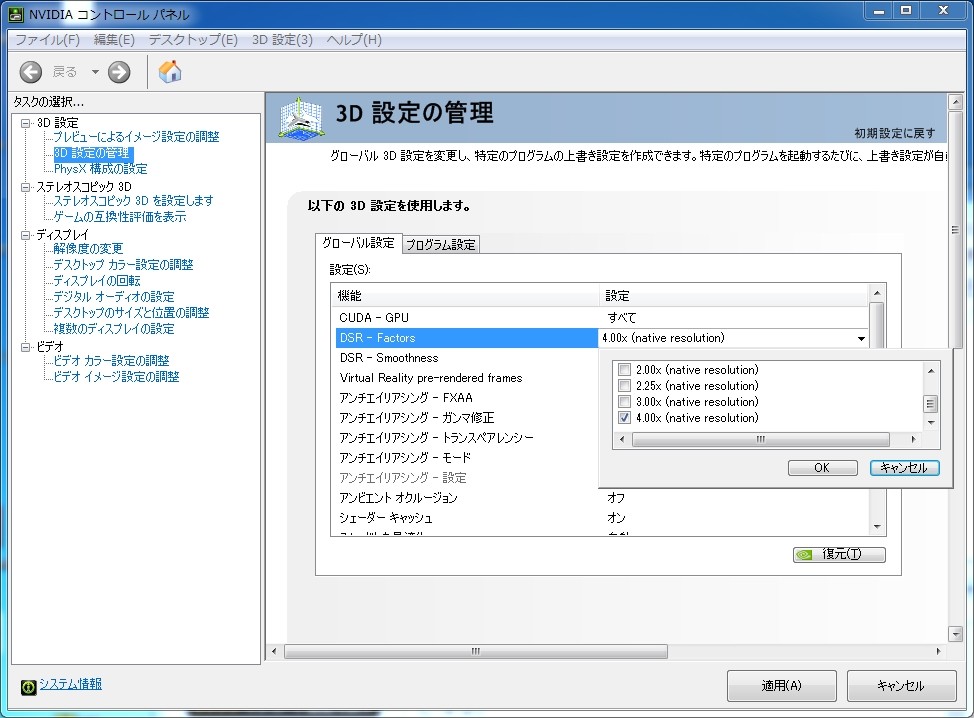
Task: Click the 機能 column header
Action: [466, 296]
